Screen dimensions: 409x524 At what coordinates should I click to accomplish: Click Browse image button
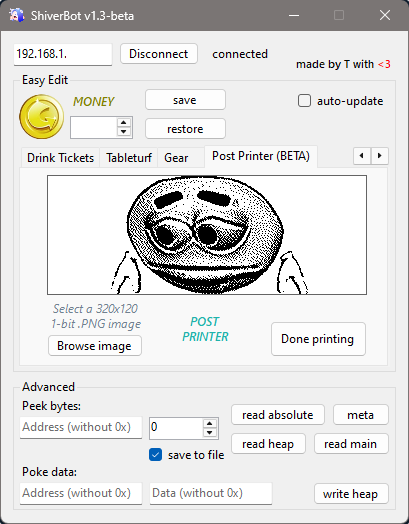click(95, 346)
